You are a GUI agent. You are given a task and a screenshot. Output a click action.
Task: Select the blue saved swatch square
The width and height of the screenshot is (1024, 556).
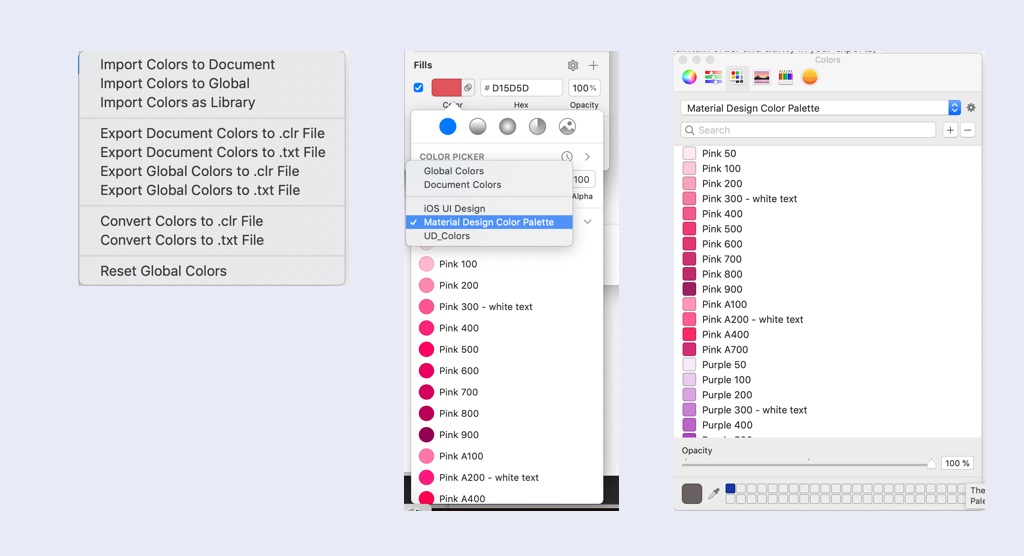(731, 488)
